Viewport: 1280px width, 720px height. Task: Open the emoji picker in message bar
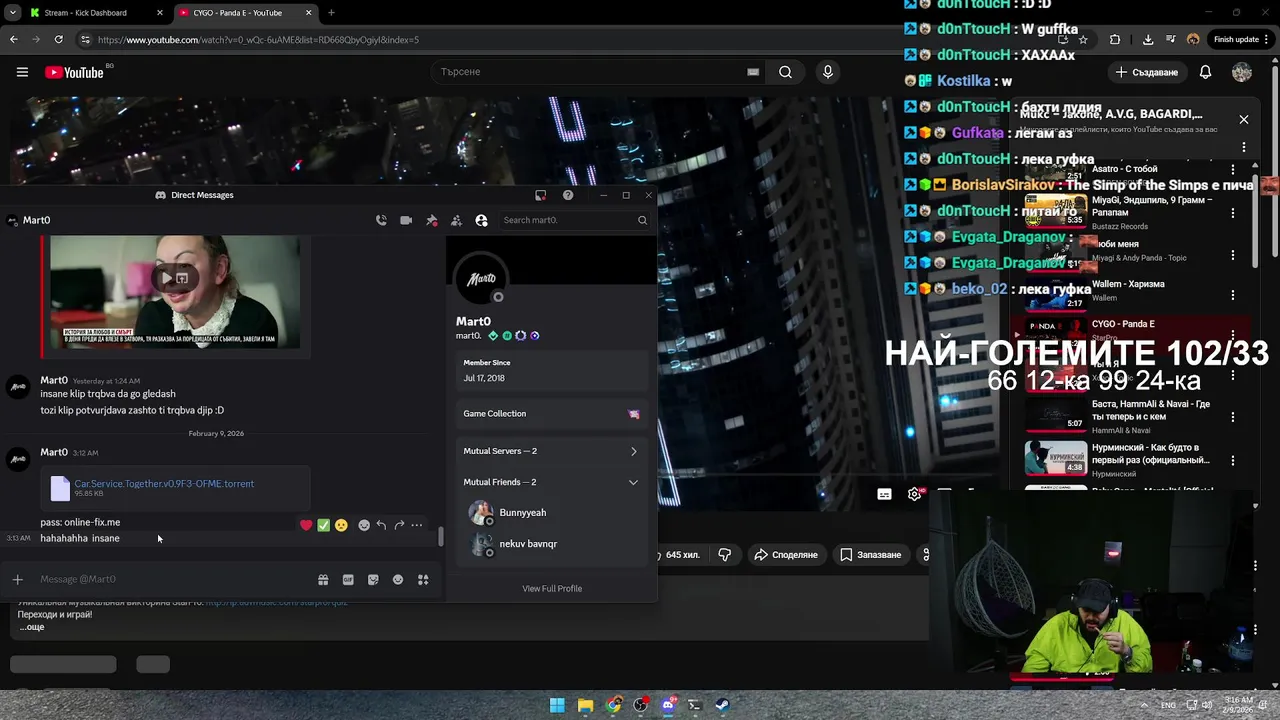tap(398, 579)
